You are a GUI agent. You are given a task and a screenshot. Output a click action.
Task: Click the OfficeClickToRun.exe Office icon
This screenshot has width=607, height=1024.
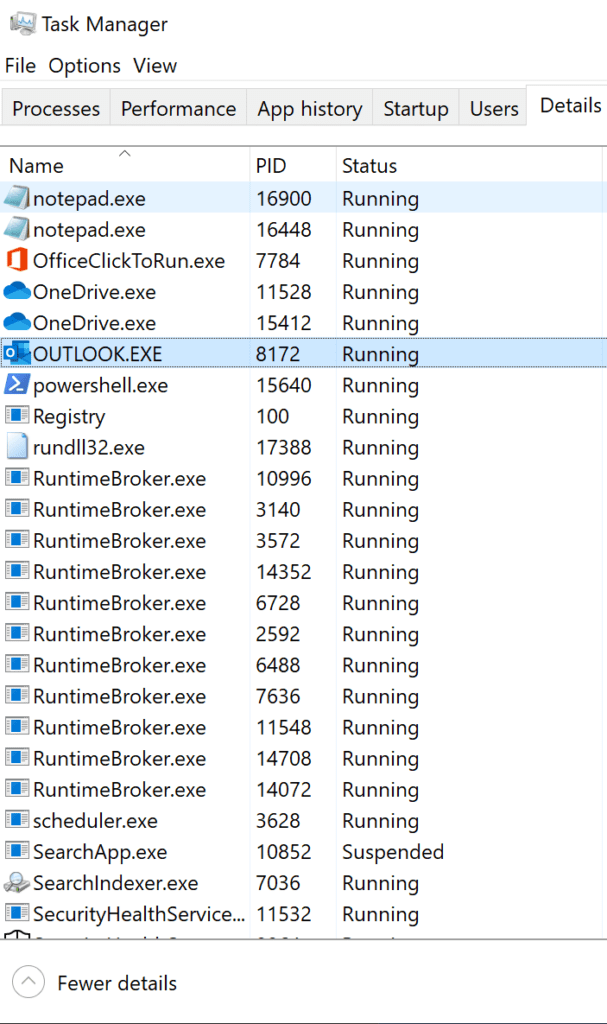tap(17, 260)
